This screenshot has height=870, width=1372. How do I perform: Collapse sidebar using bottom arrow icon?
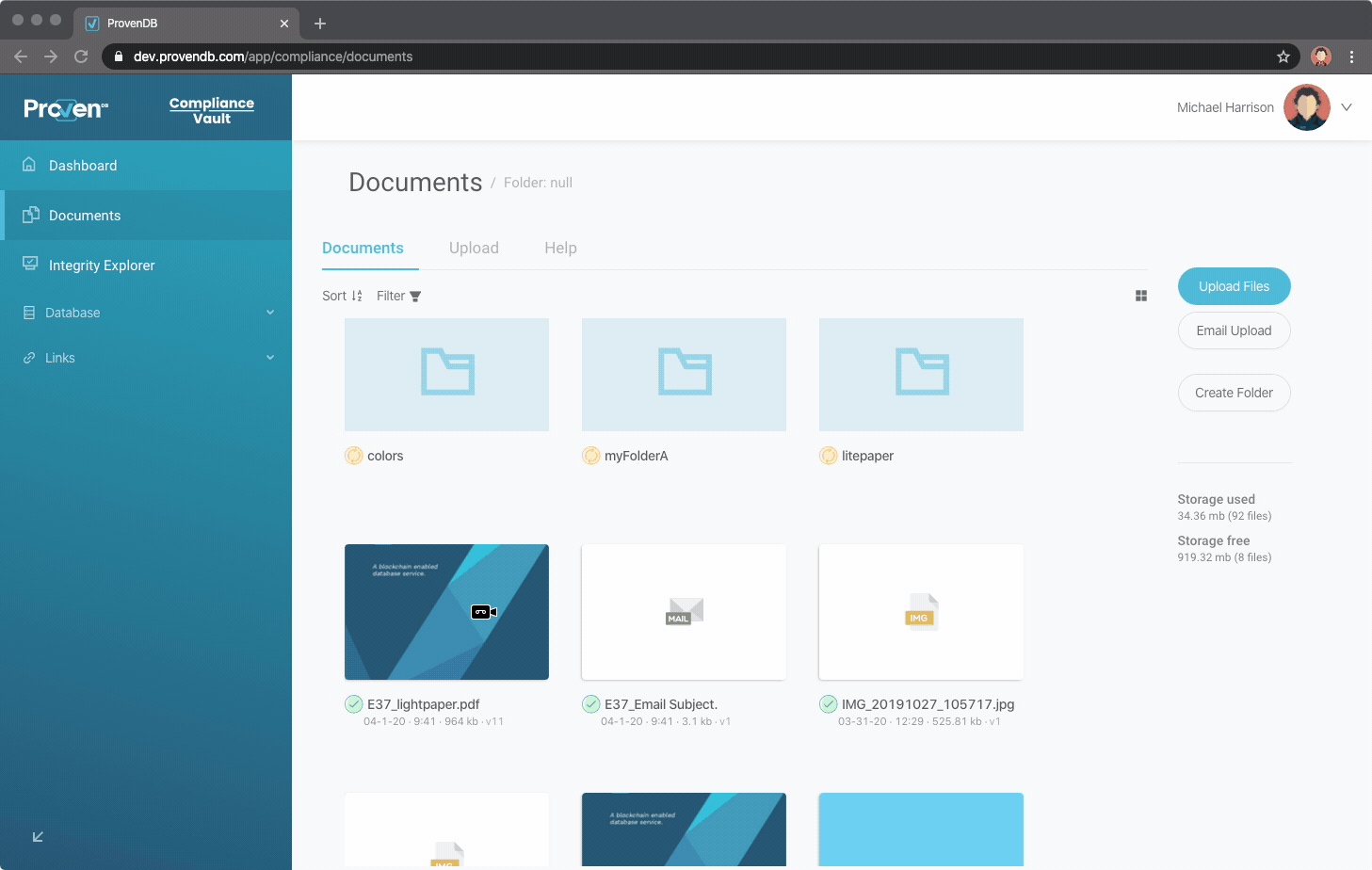38,836
